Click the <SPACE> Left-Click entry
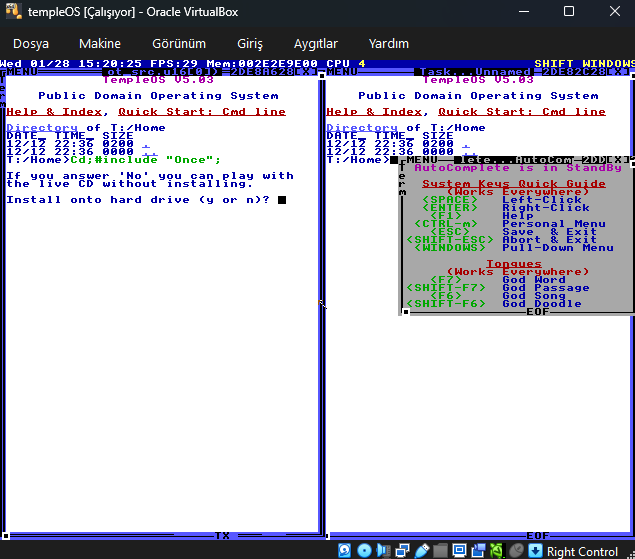Image resolution: width=635 pixels, height=559 pixels. pos(502,200)
